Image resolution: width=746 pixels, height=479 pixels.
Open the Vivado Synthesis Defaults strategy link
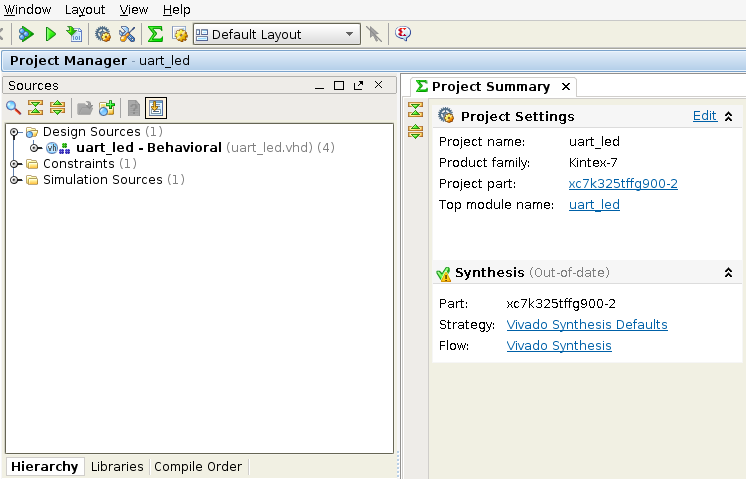tap(587, 324)
